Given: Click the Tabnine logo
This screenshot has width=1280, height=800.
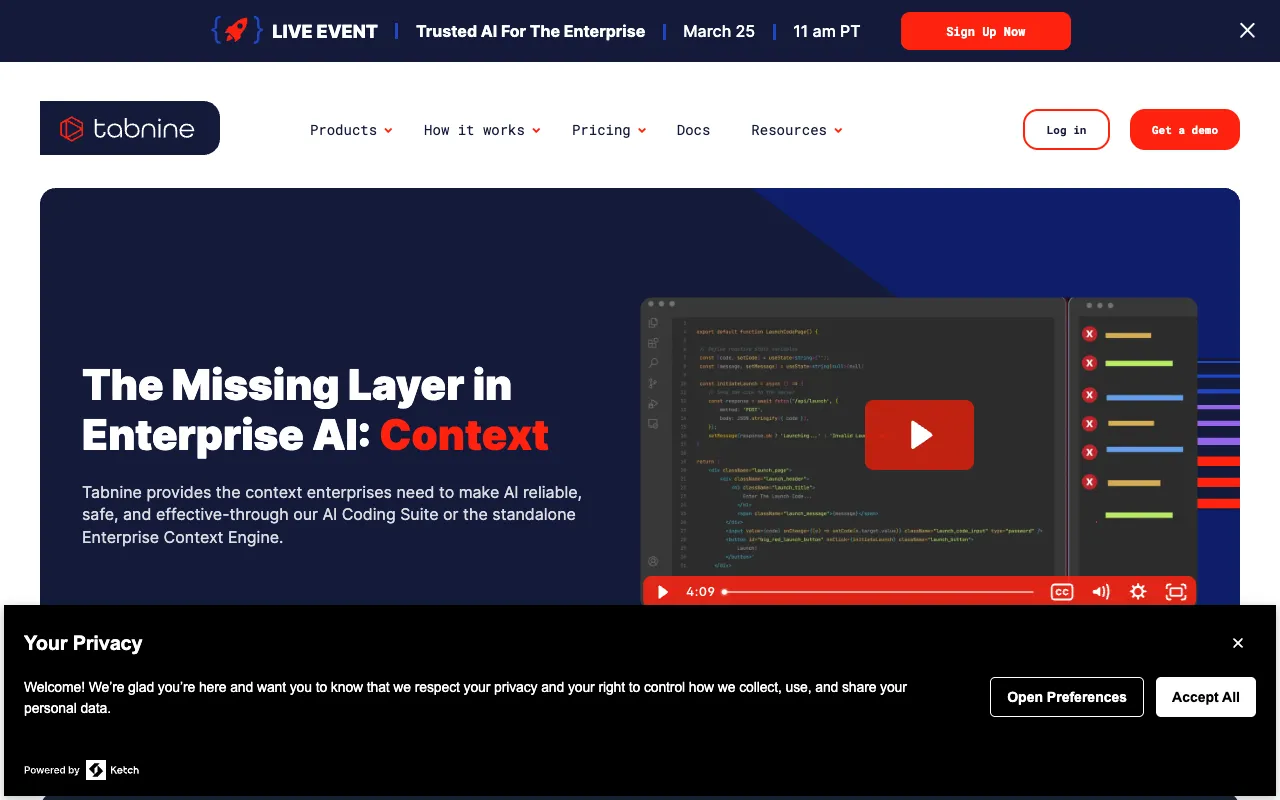Looking at the screenshot, I should (x=129, y=128).
